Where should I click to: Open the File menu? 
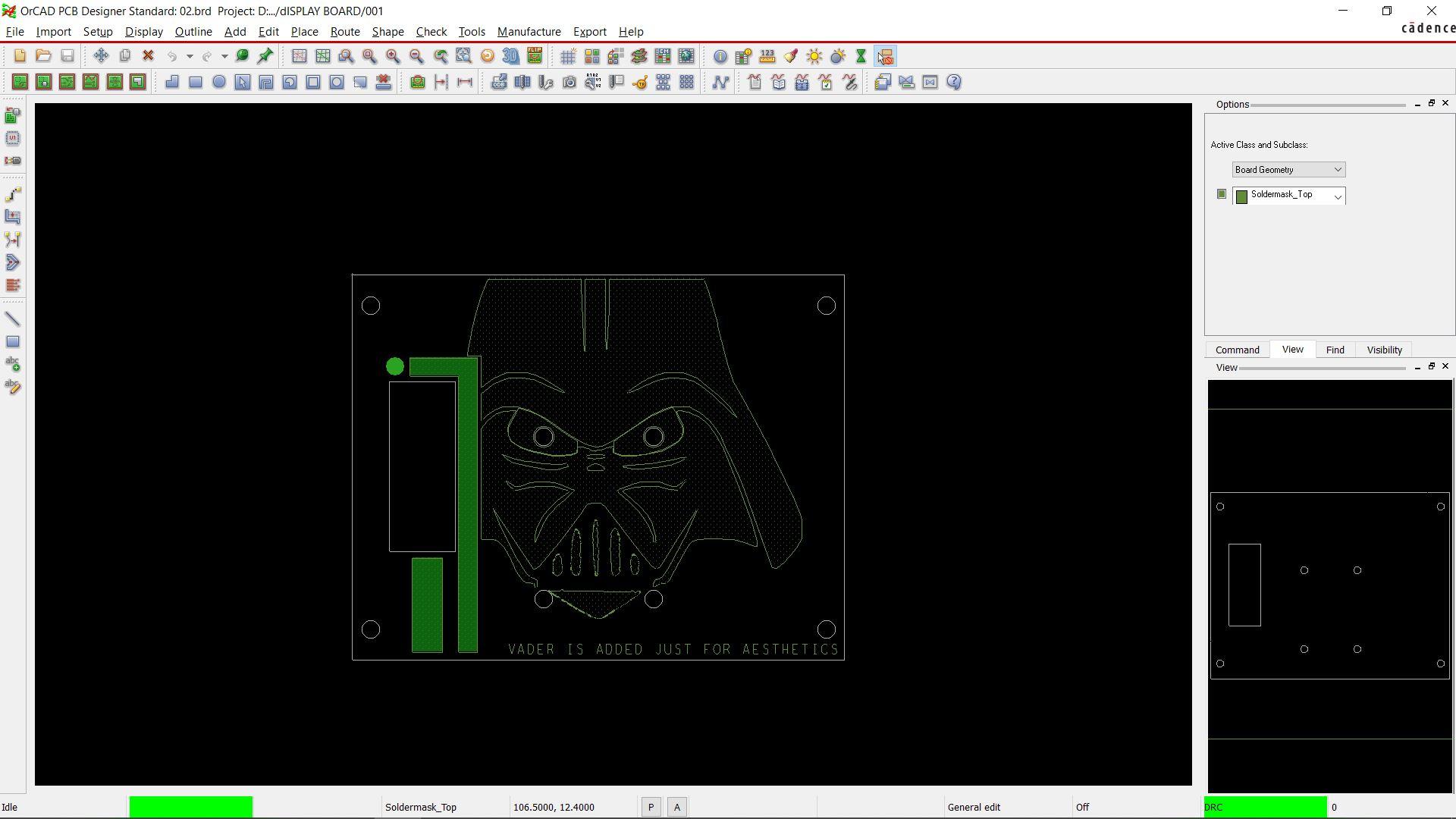14,32
